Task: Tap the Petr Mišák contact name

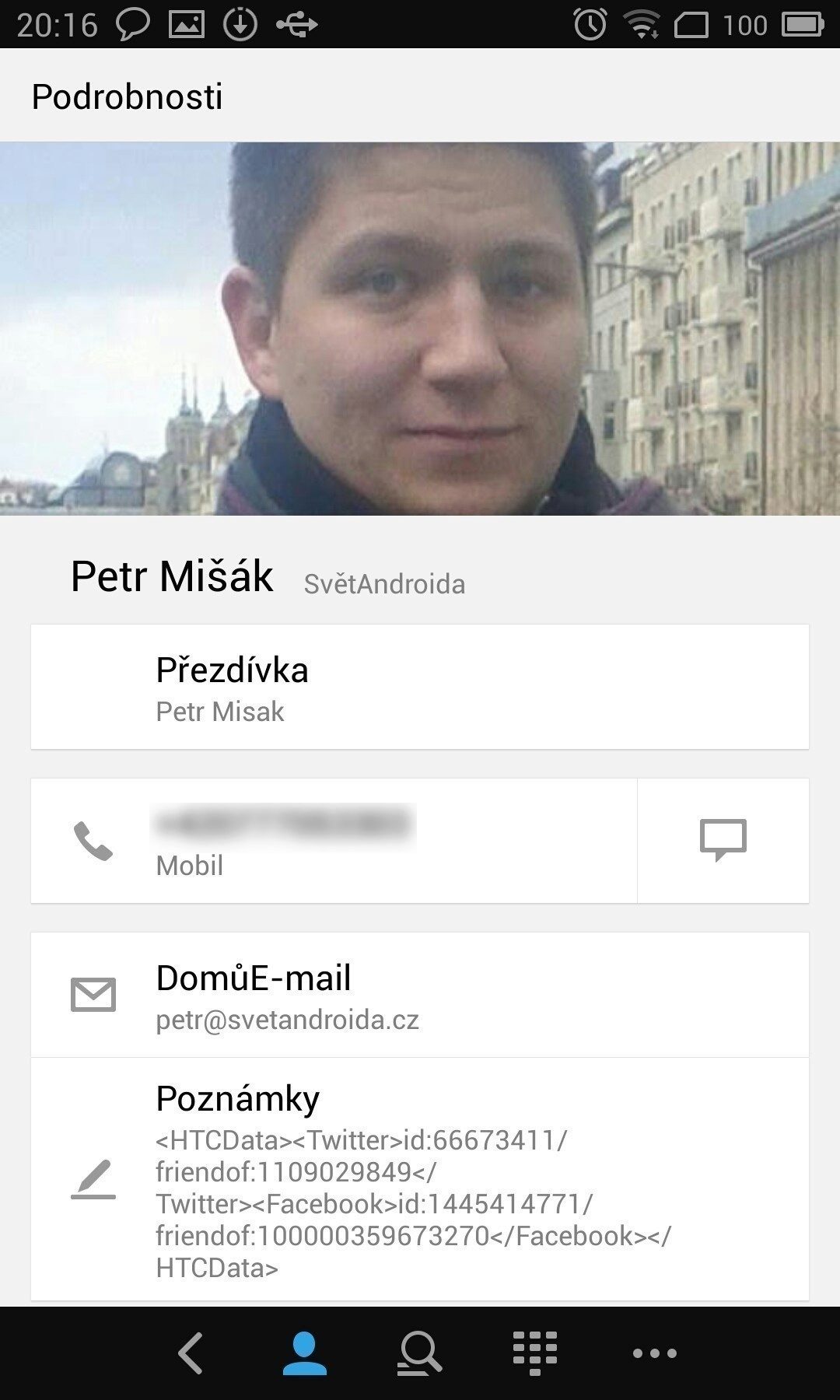Action: (x=172, y=577)
